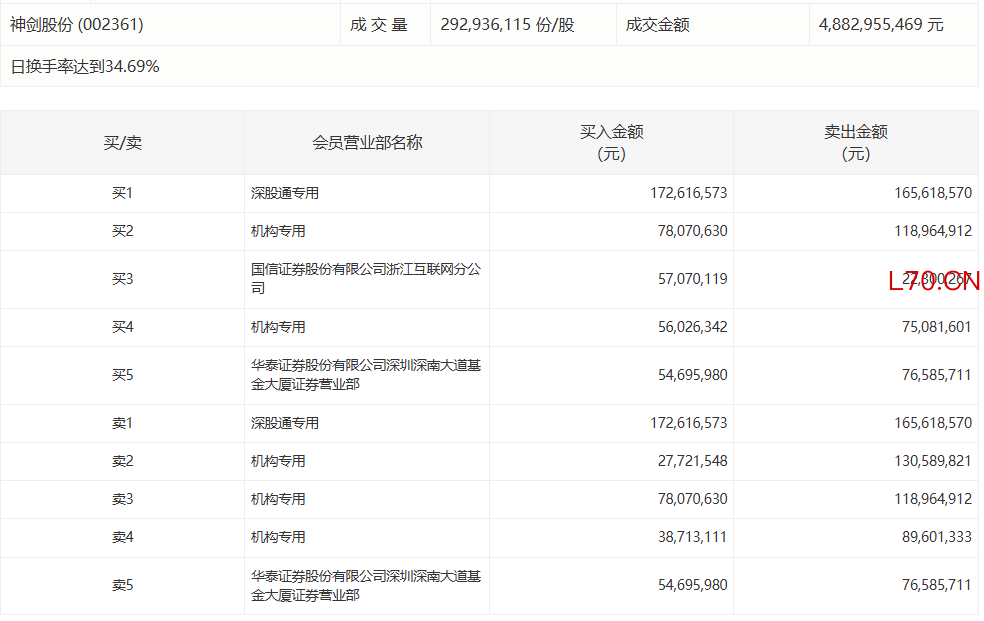Select the 成交金额 value 4,882,955,469 元
984x621 pixels.
880,25
